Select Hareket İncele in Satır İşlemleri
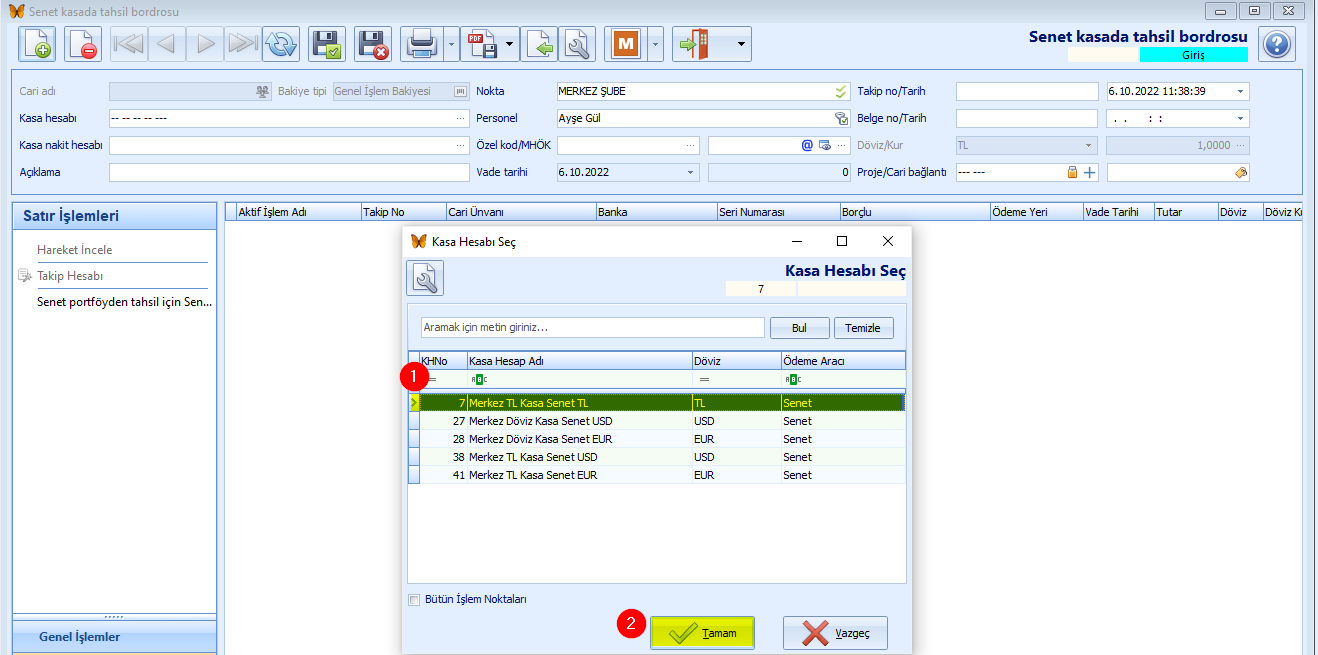This screenshot has height=655, width=1318. [x=75, y=250]
